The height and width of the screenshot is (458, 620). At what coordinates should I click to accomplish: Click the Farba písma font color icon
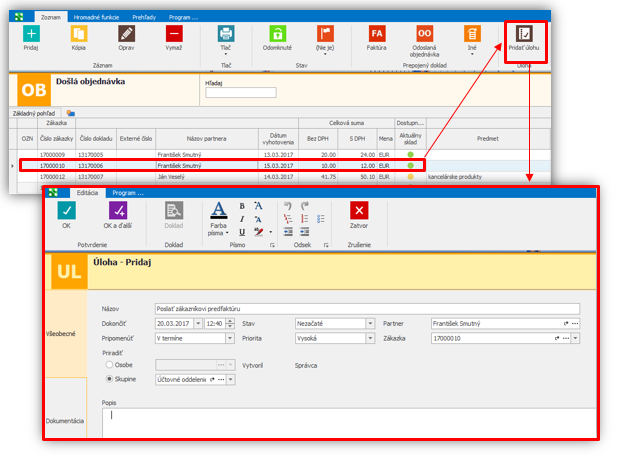219,210
